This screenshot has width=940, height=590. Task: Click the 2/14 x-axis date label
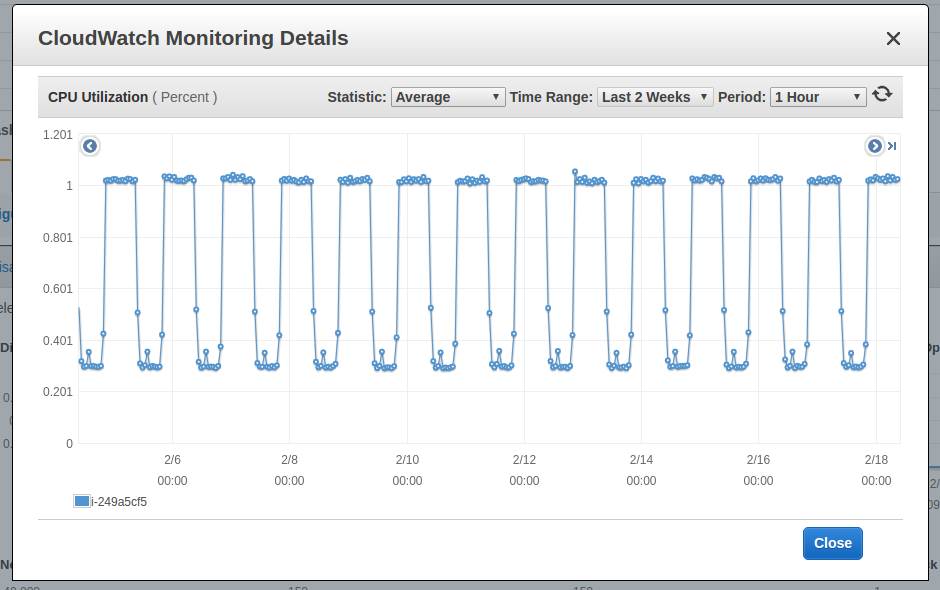[641, 460]
